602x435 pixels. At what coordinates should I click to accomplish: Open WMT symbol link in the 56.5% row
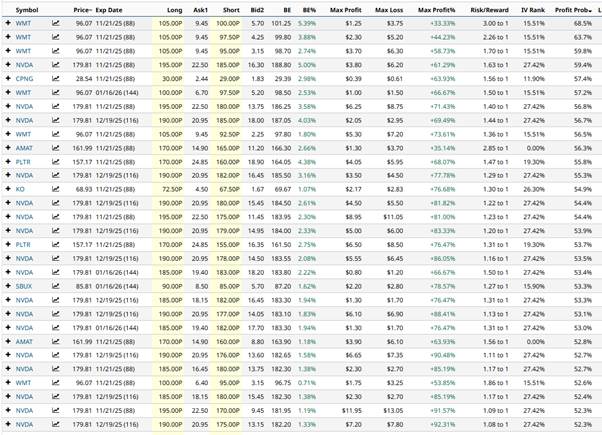pyautogui.click(x=23, y=134)
